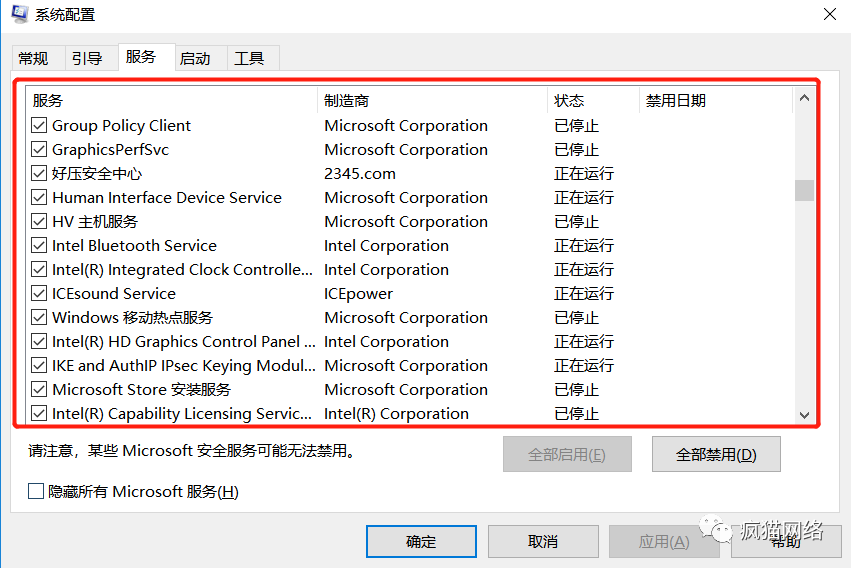Switch to the 启动 tab
Image resolution: width=851 pixels, height=568 pixels.
201,58
